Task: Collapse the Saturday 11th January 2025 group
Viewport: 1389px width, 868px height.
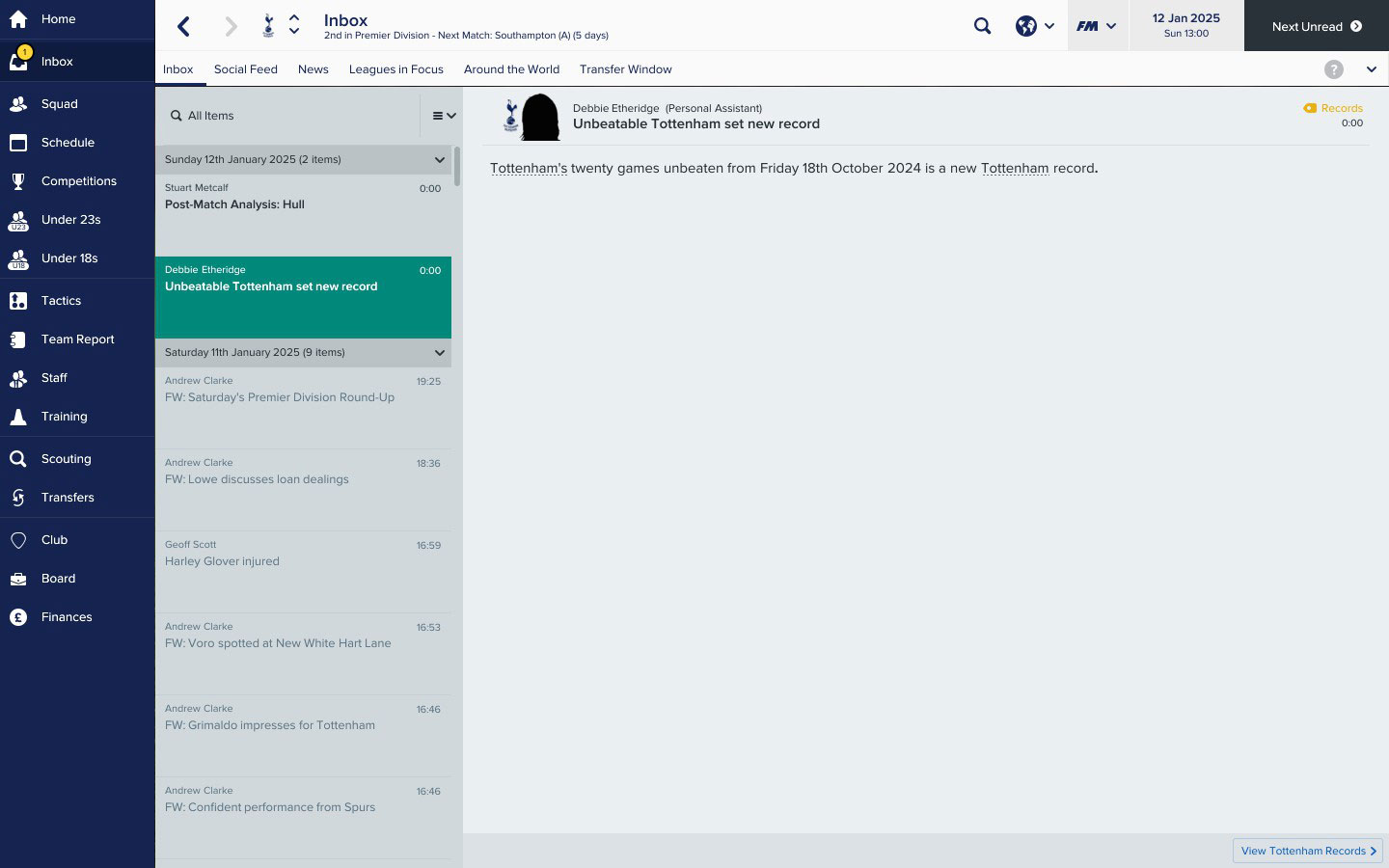Action: tap(440, 353)
